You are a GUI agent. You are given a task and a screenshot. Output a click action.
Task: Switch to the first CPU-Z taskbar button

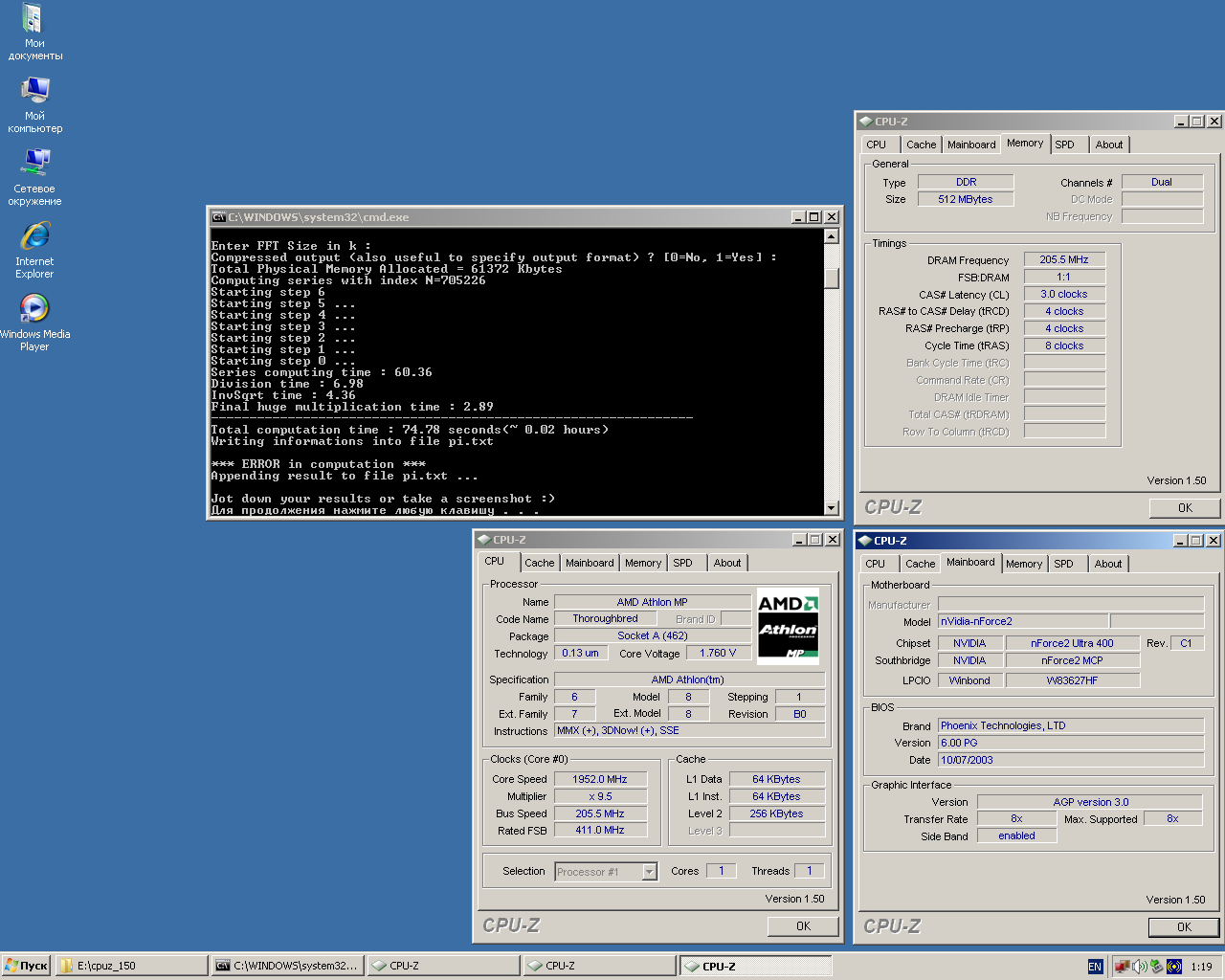(x=443, y=966)
